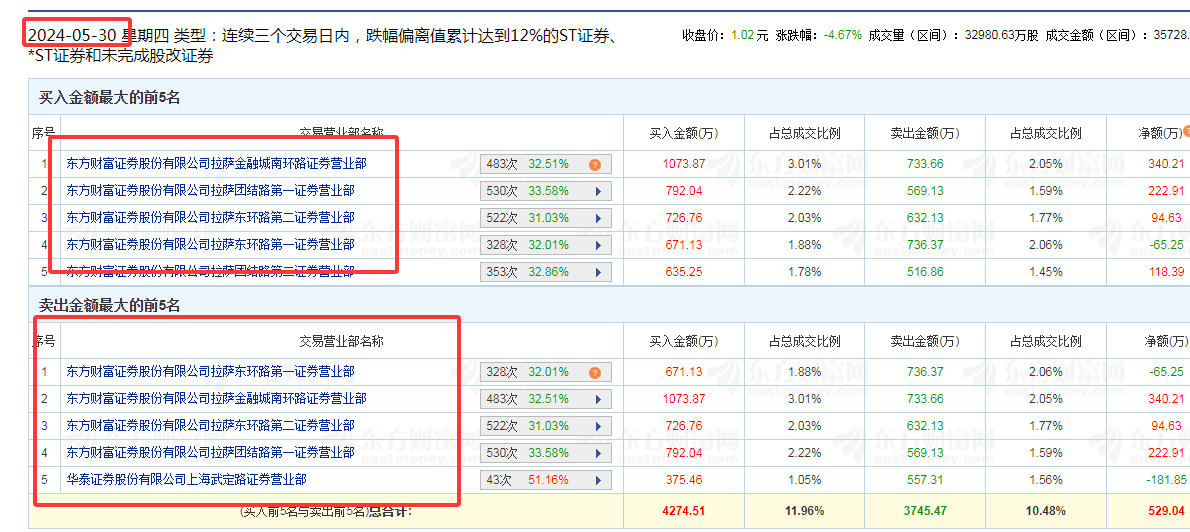Click sell ratio cell 1.56%
Screen dimensions: 1190x532
(1046, 480)
